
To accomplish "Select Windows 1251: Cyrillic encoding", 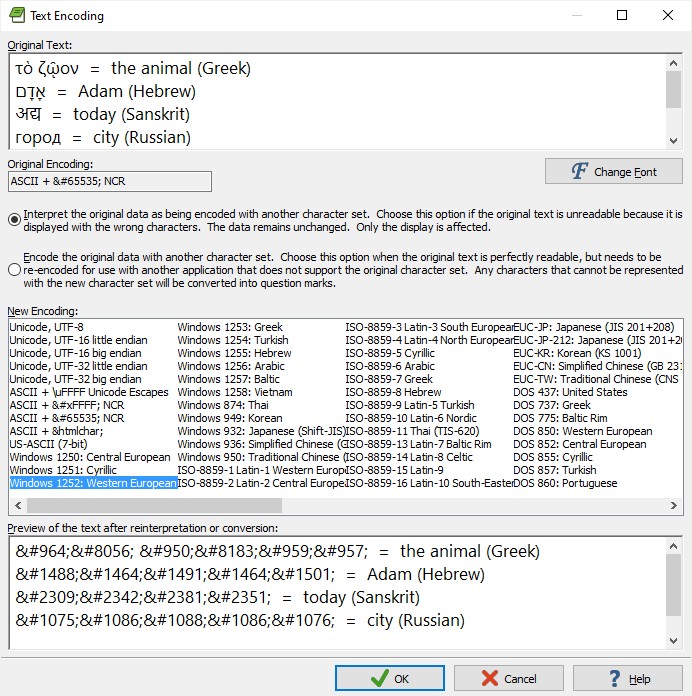I will point(62,470).
